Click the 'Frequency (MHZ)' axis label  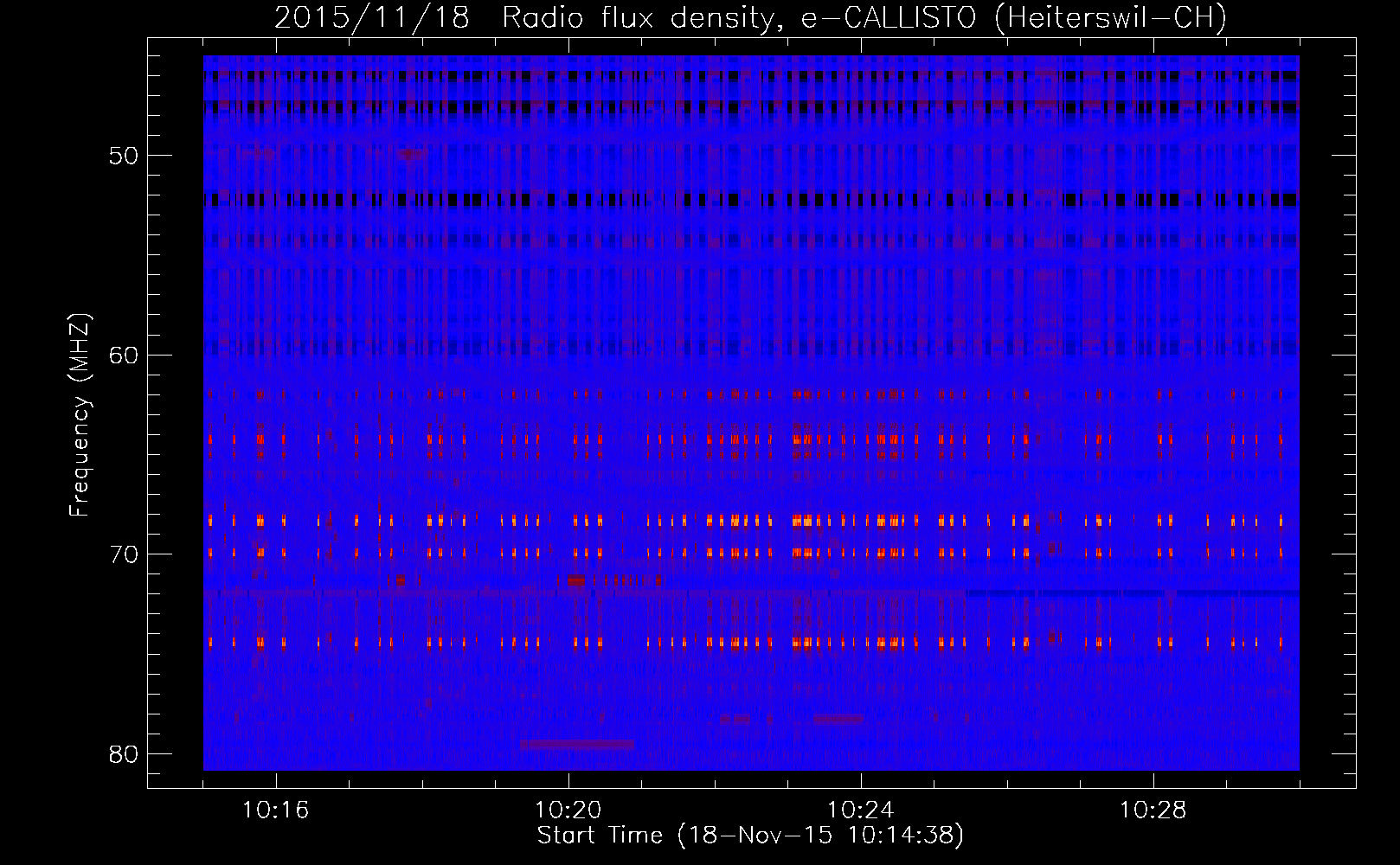click(x=79, y=415)
